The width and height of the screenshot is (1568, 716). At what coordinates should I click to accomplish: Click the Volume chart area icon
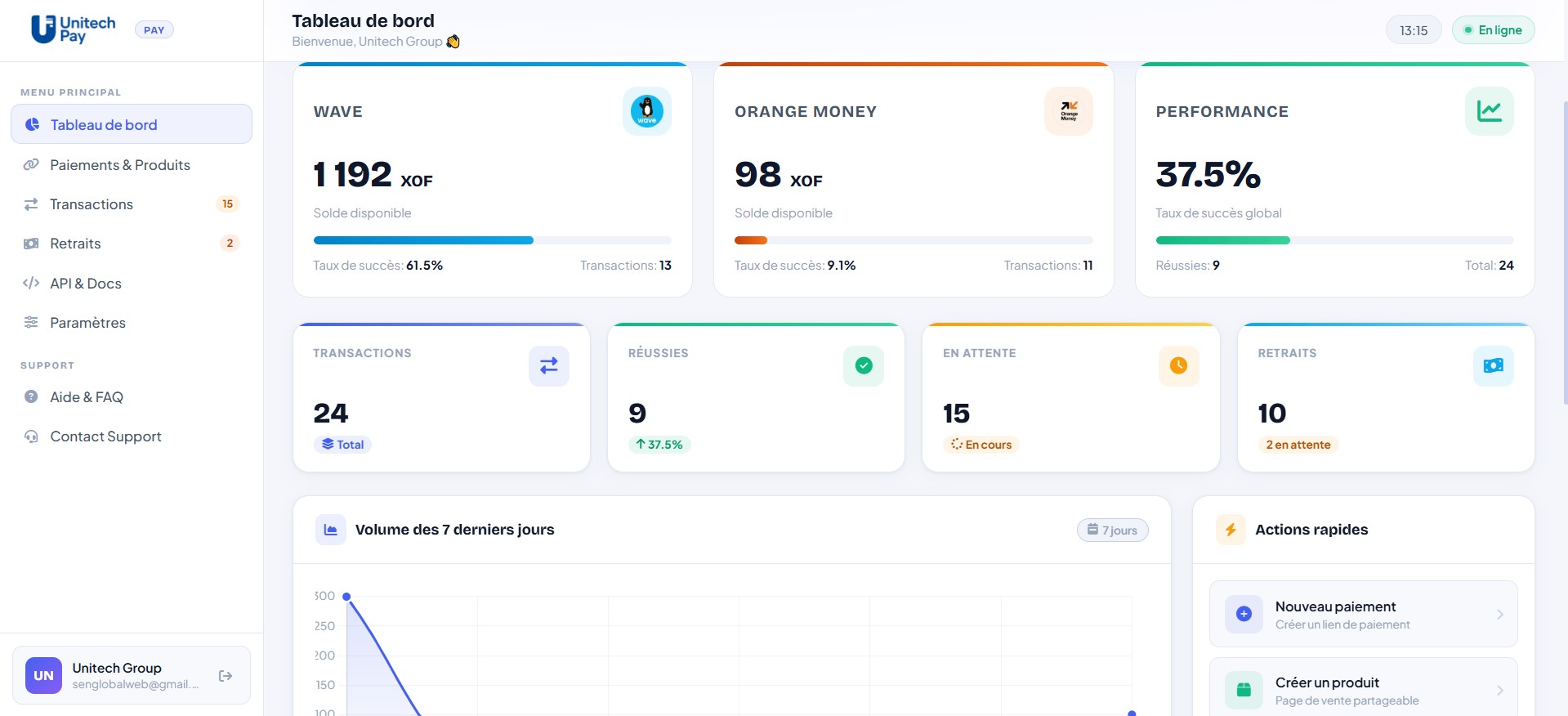click(331, 530)
